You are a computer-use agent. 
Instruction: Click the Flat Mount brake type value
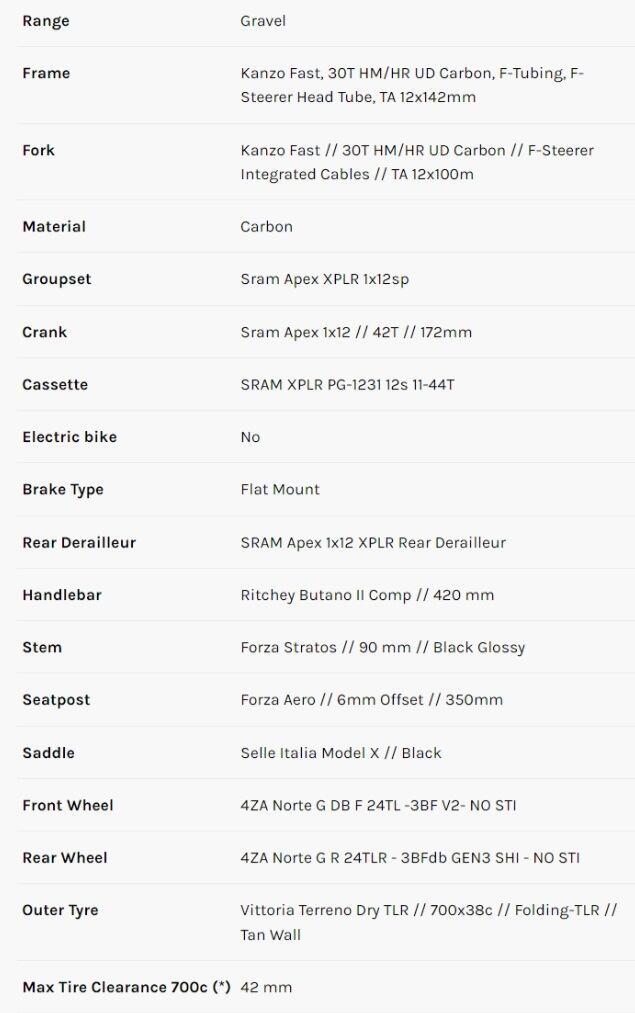tap(280, 489)
